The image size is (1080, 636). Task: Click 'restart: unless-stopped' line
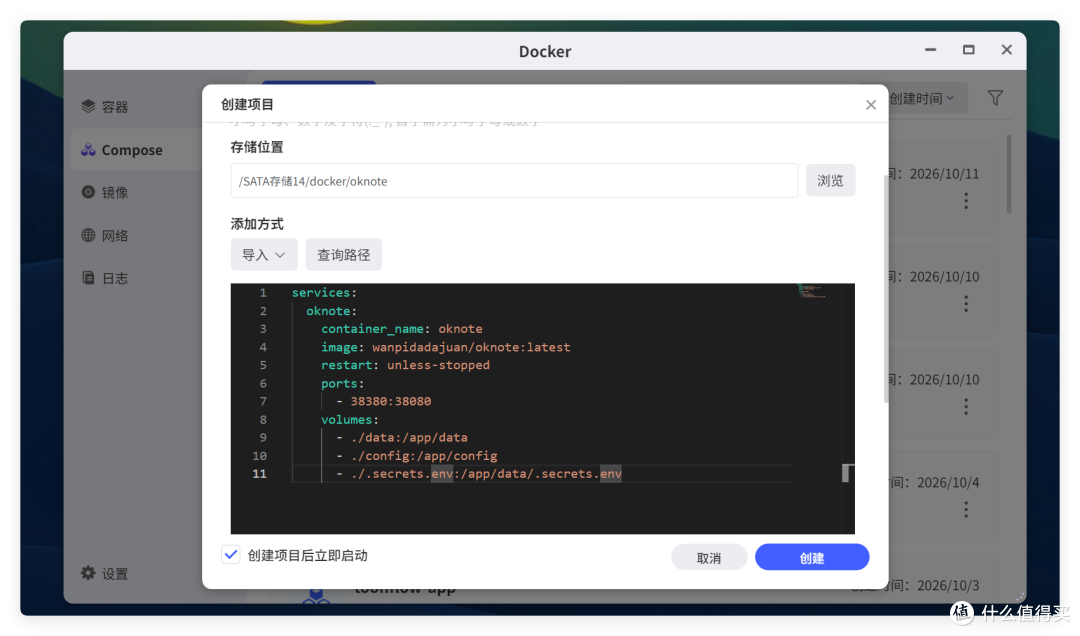pyautogui.click(x=405, y=365)
